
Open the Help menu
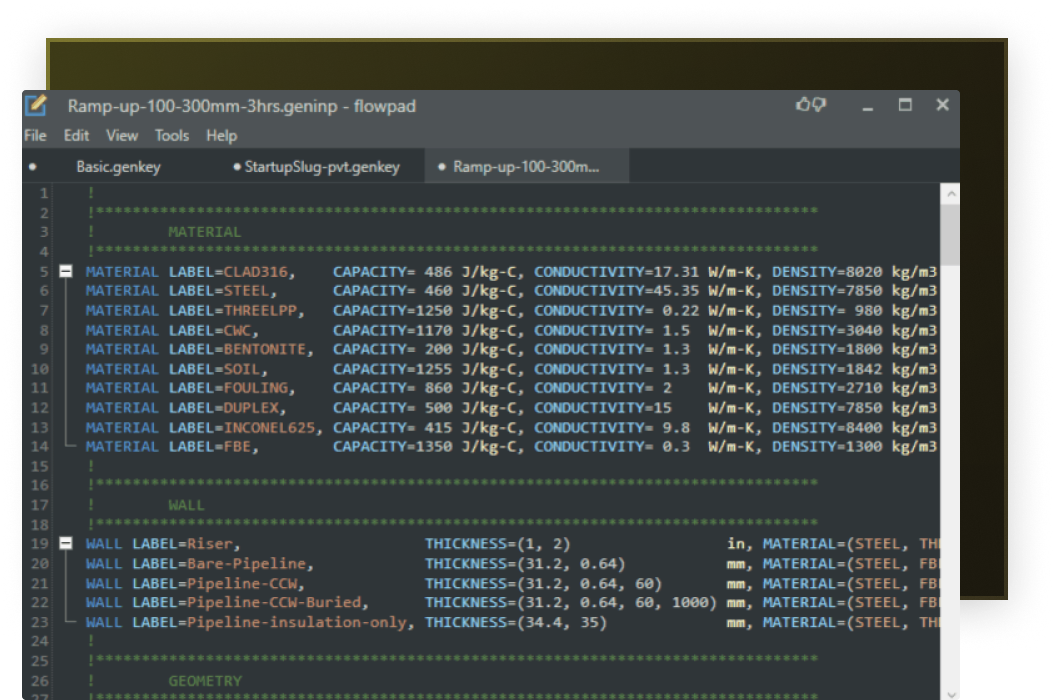pos(221,135)
